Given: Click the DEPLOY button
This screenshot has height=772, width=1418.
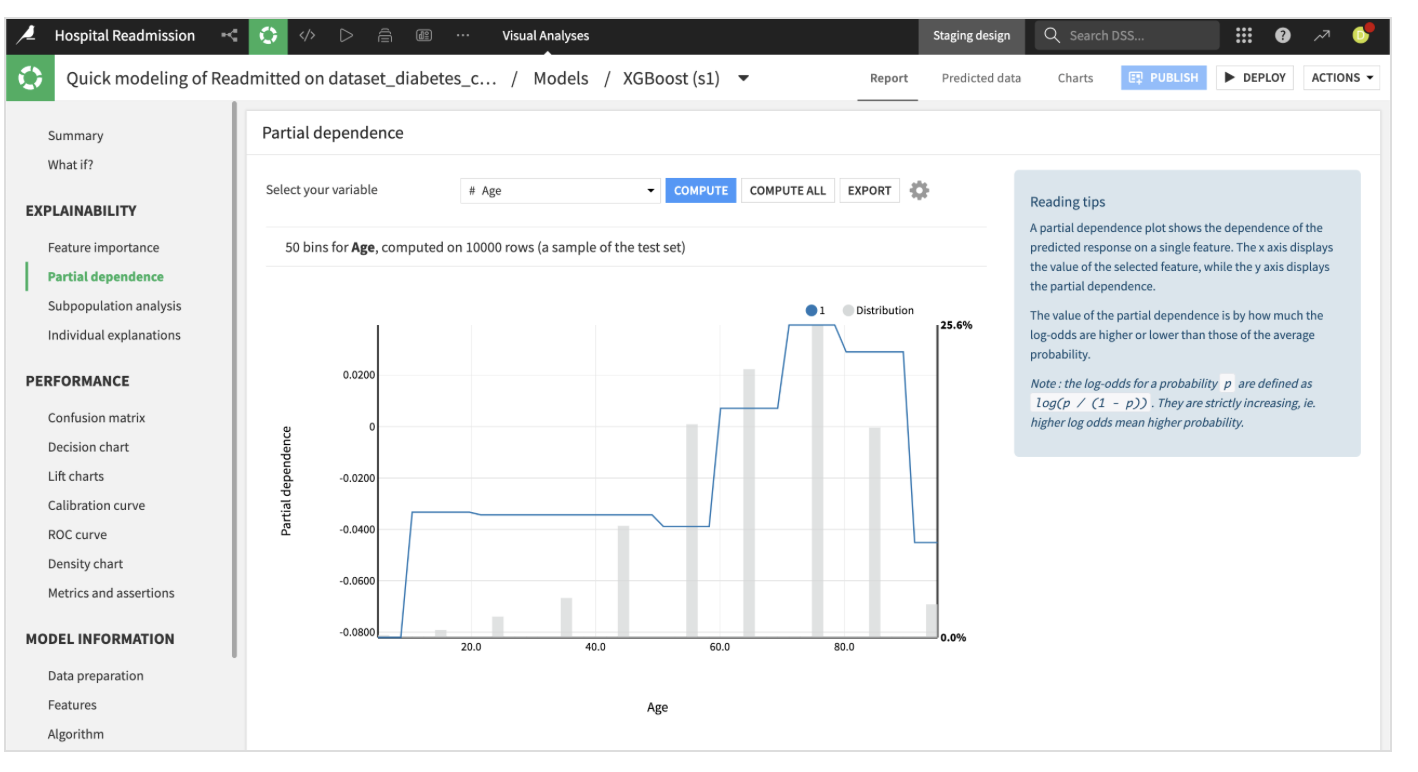Looking at the screenshot, I should 1255,78.
